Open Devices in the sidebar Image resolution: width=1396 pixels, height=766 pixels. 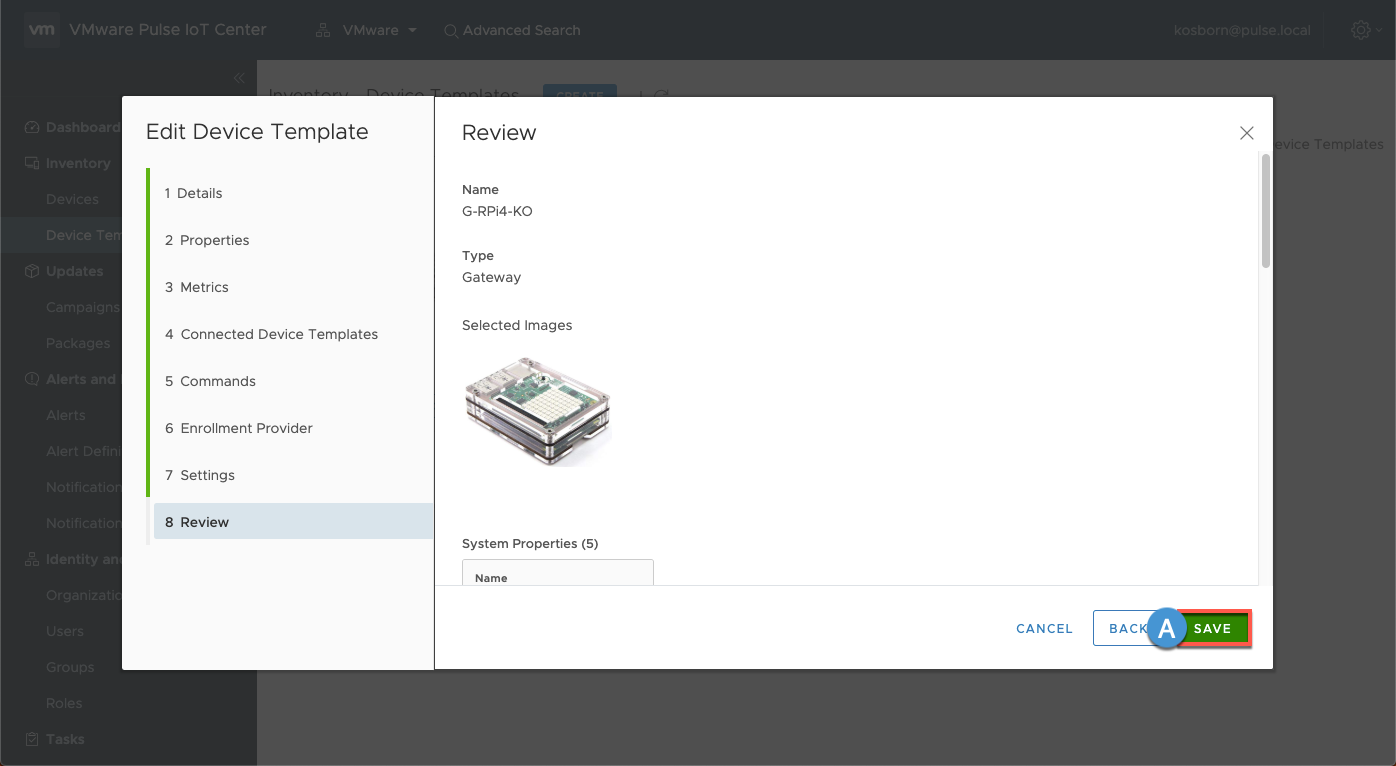[x=72, y=199]
